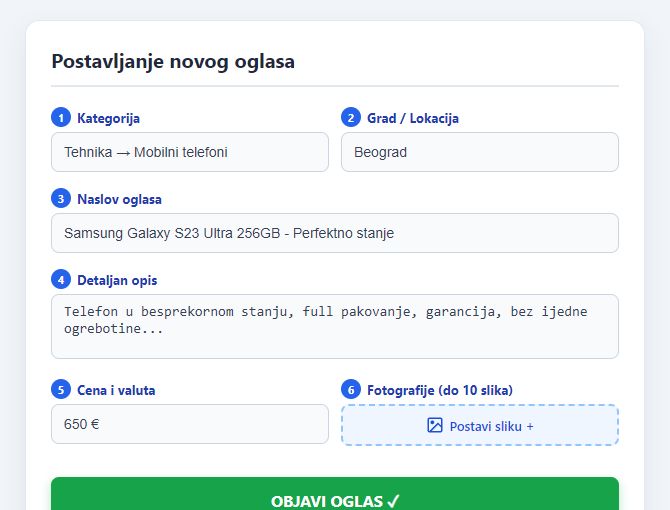The image size is (670, 510).
Task: Select the Cena i valuta field showing 650 €
Action: coord(190,424)
